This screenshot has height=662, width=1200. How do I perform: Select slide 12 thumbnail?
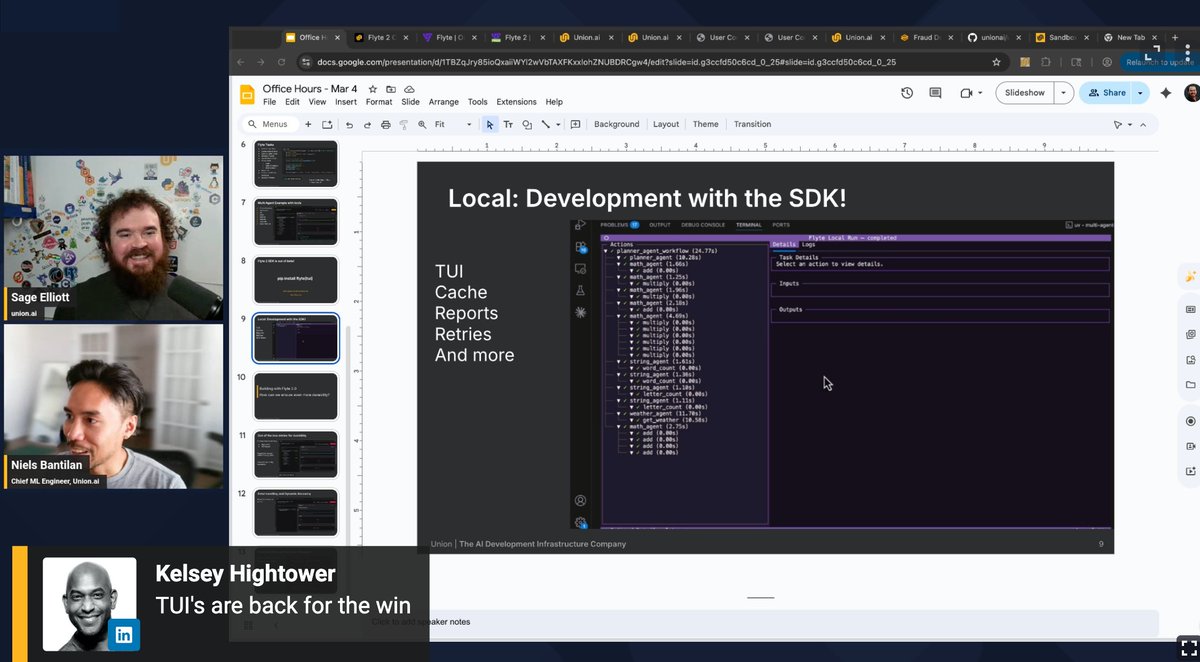(295, 512)
